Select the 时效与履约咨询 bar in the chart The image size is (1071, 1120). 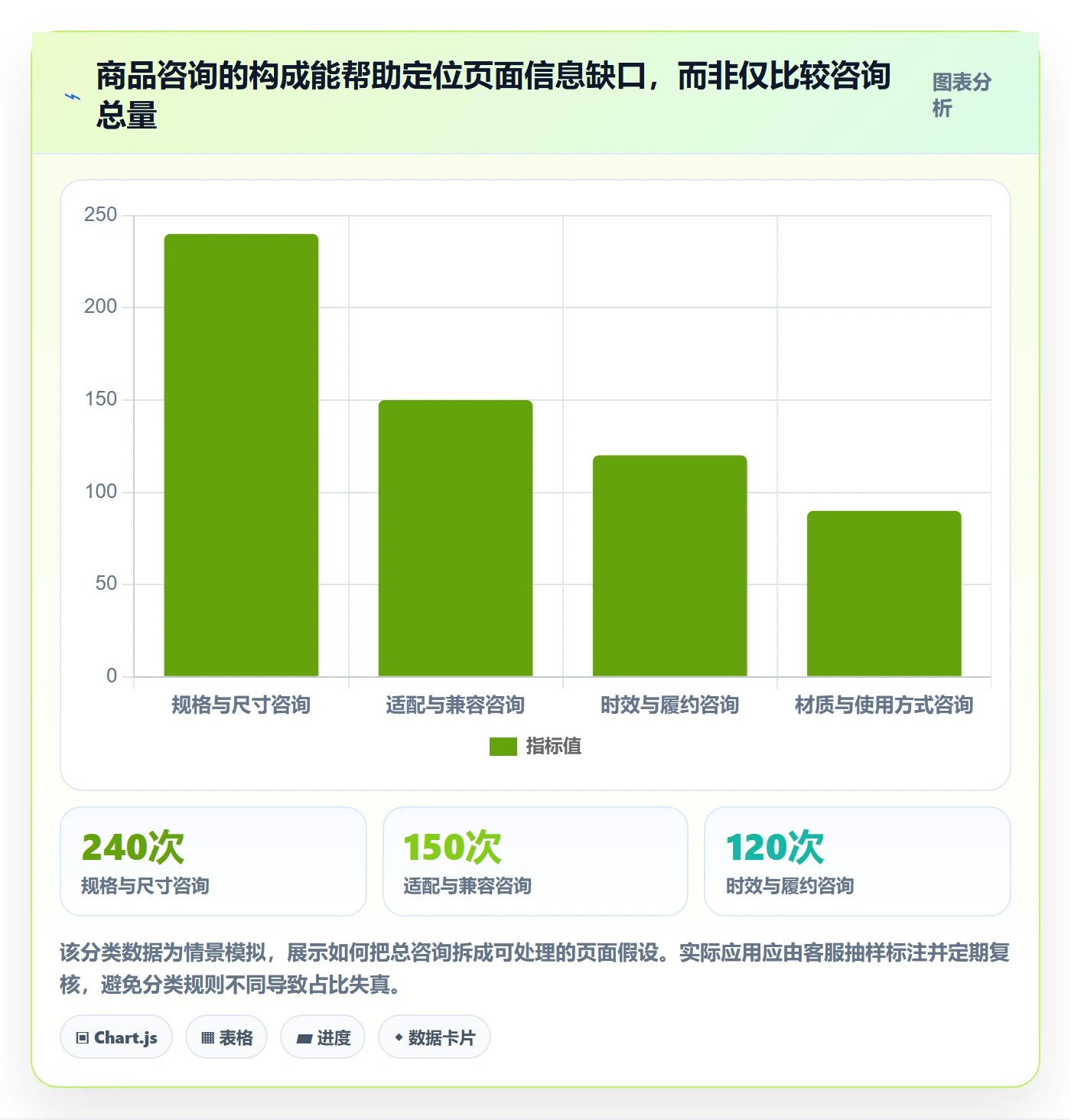coord(669,566)
